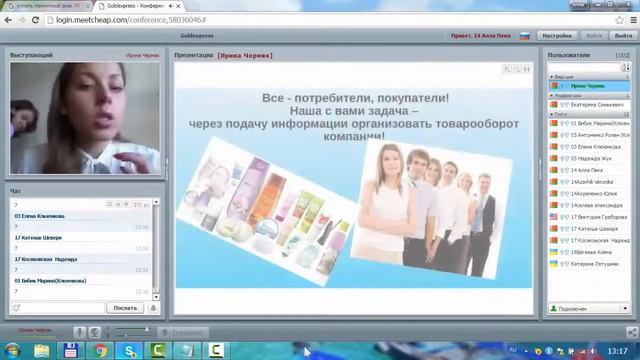Click the Выйти button
This screenshot has width=640, height=360.
click(x=623, y=36)
